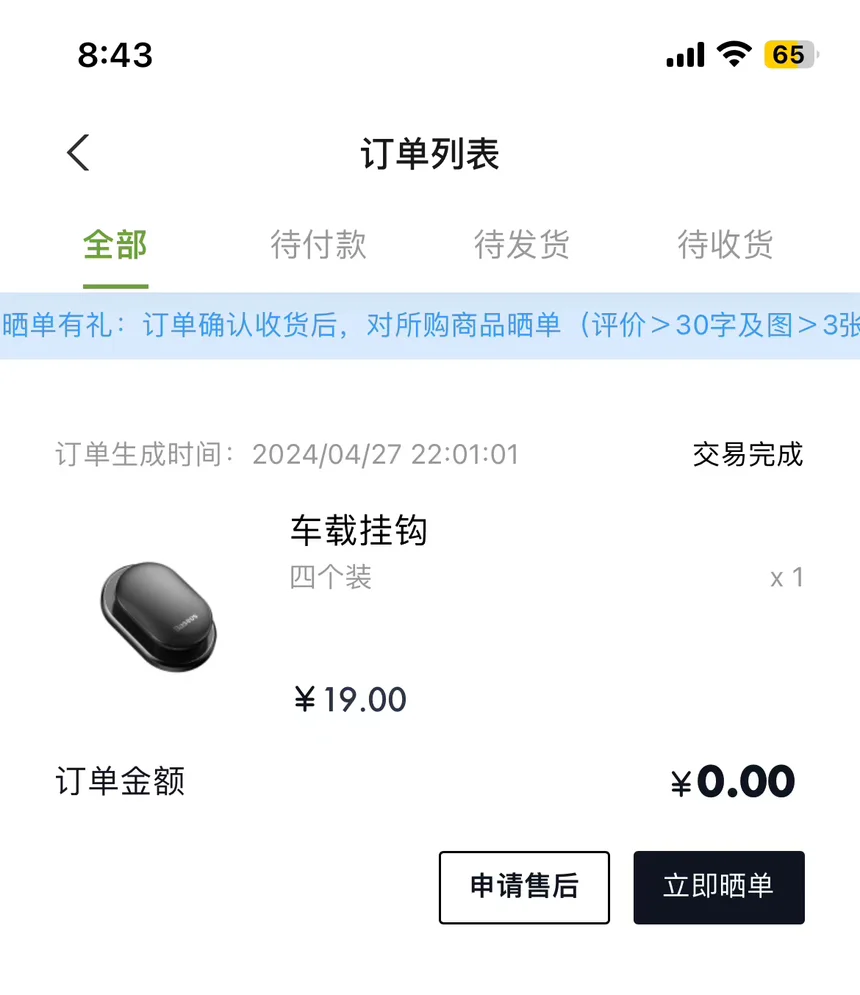The width and height of the screenshot is (860, 995).
Task: Tap the back arrow icon
Action: pyautogui.click(x=79, y=153)
